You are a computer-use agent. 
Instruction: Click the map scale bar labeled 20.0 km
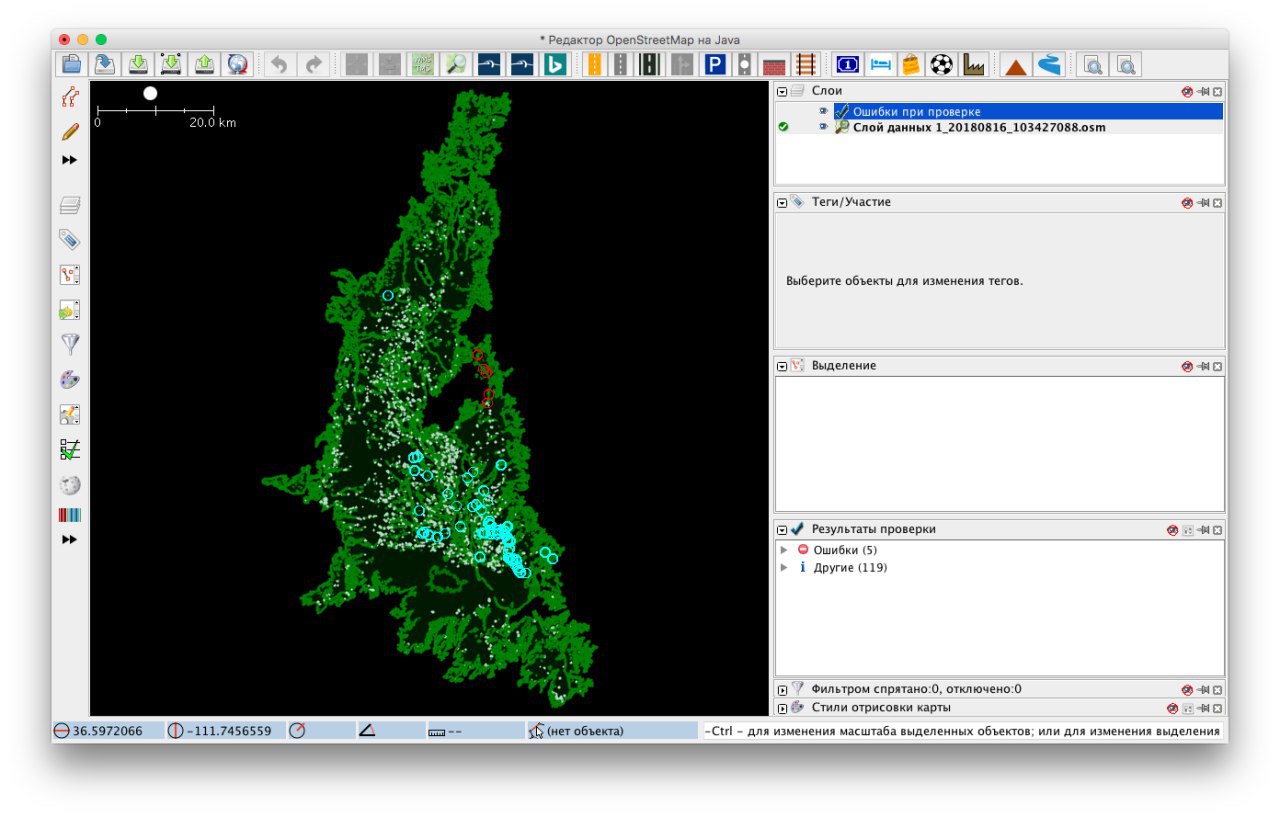point(166,115)
